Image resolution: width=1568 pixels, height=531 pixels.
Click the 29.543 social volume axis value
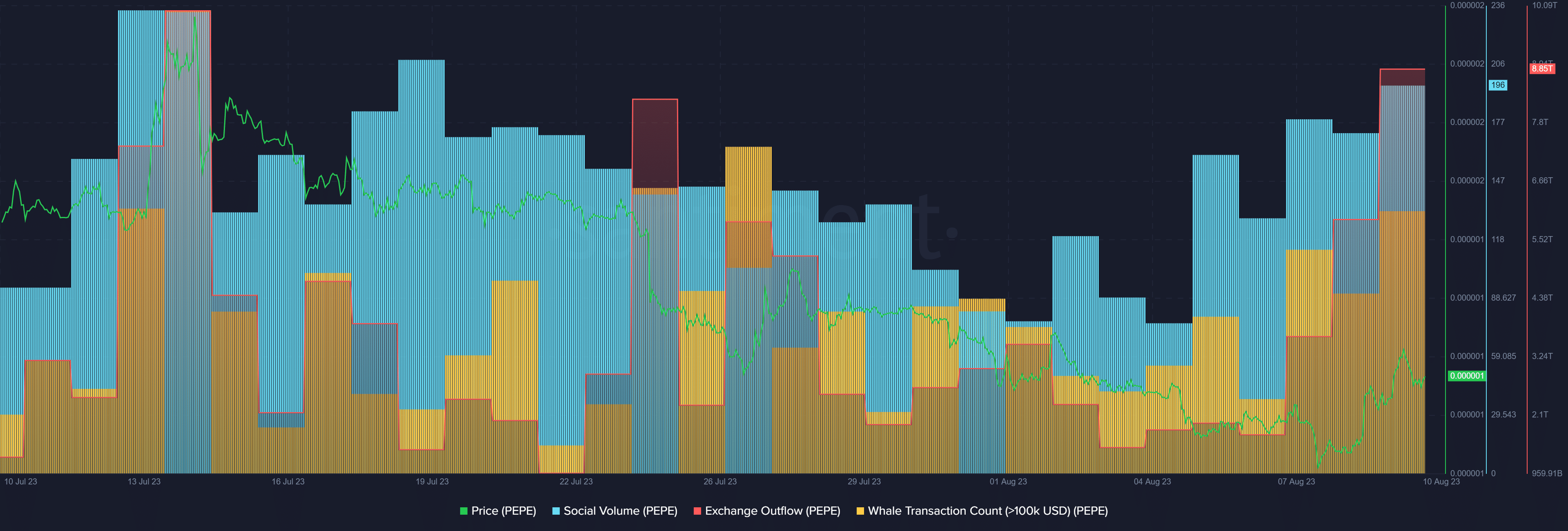pos(1503,415)
